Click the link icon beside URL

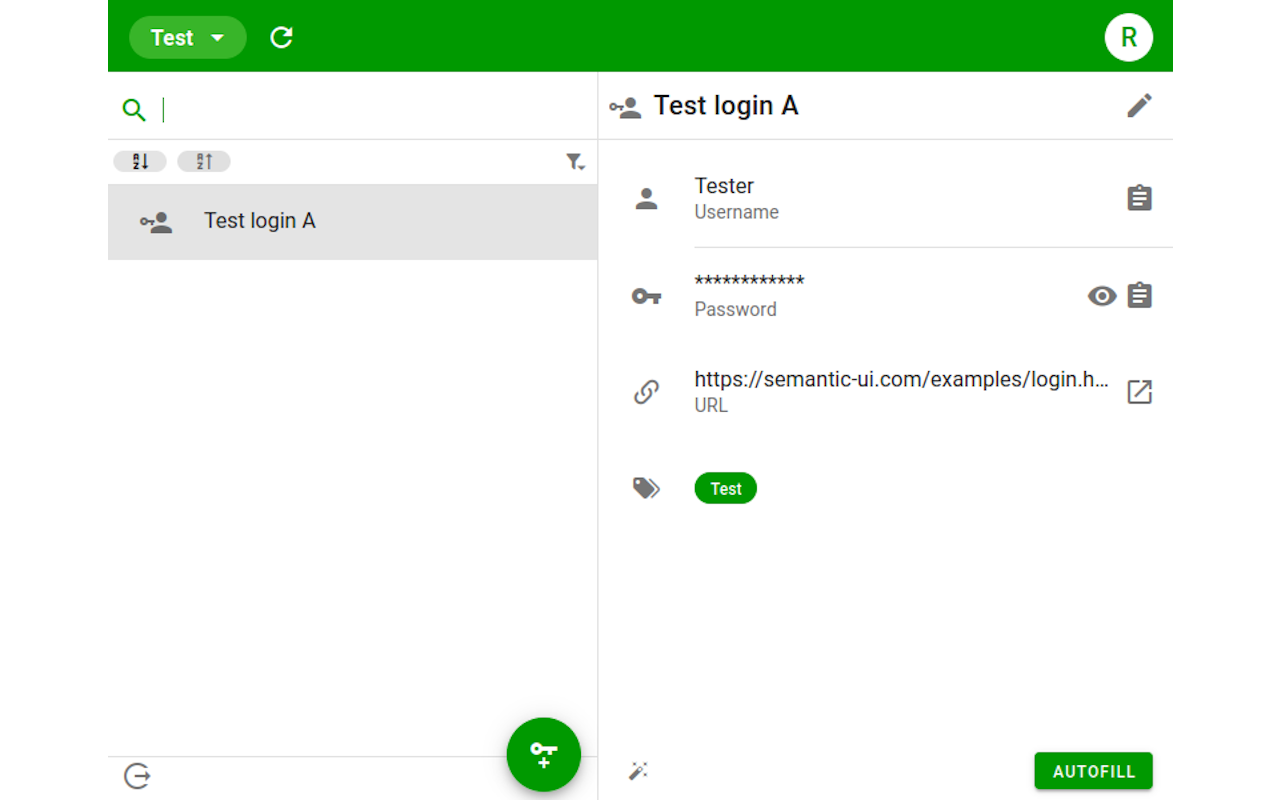(647, 392)
